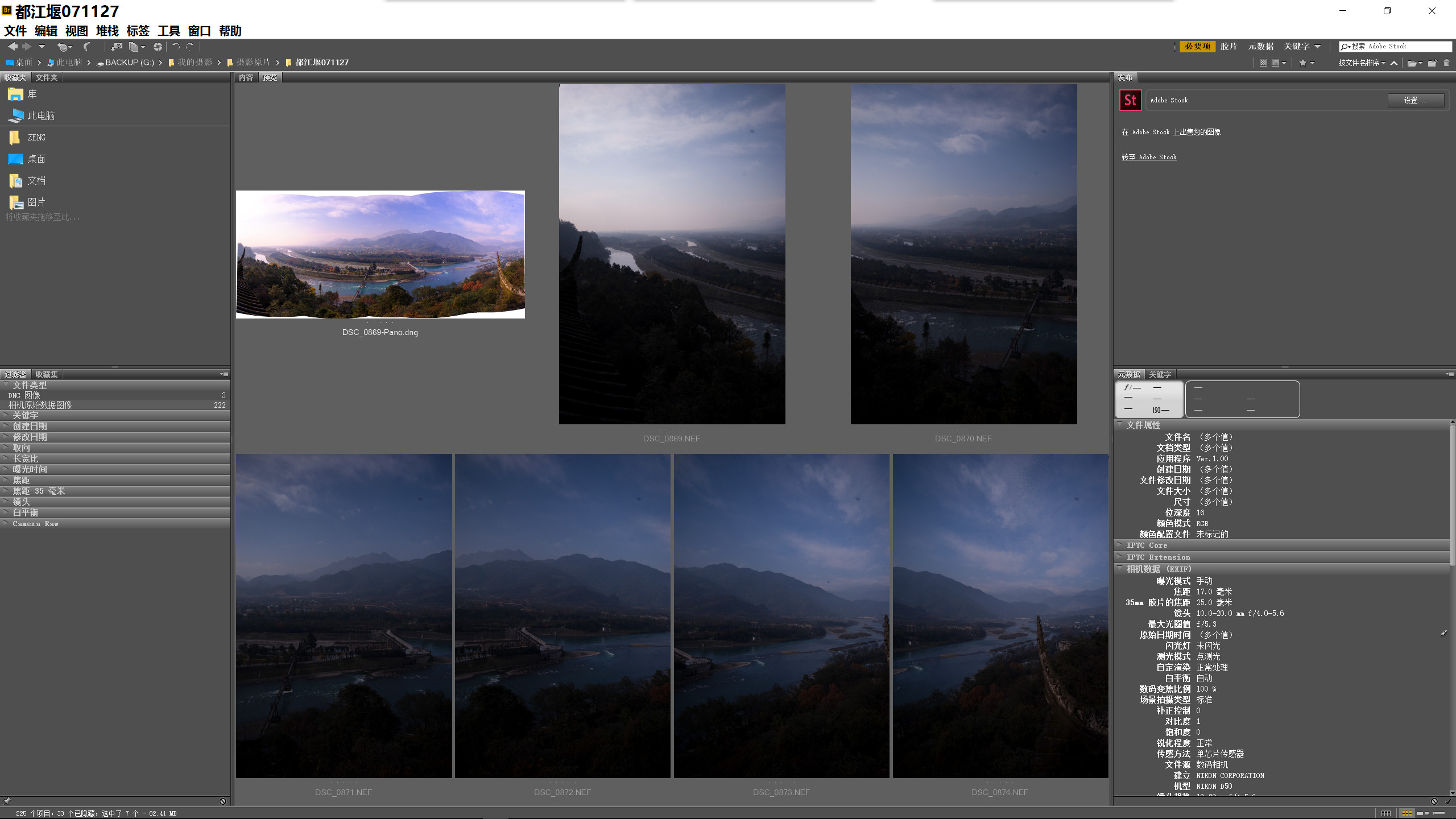Toggle lock thumbnail grid
This screenshot has width=1456, height=819.
click(1386, 813)
